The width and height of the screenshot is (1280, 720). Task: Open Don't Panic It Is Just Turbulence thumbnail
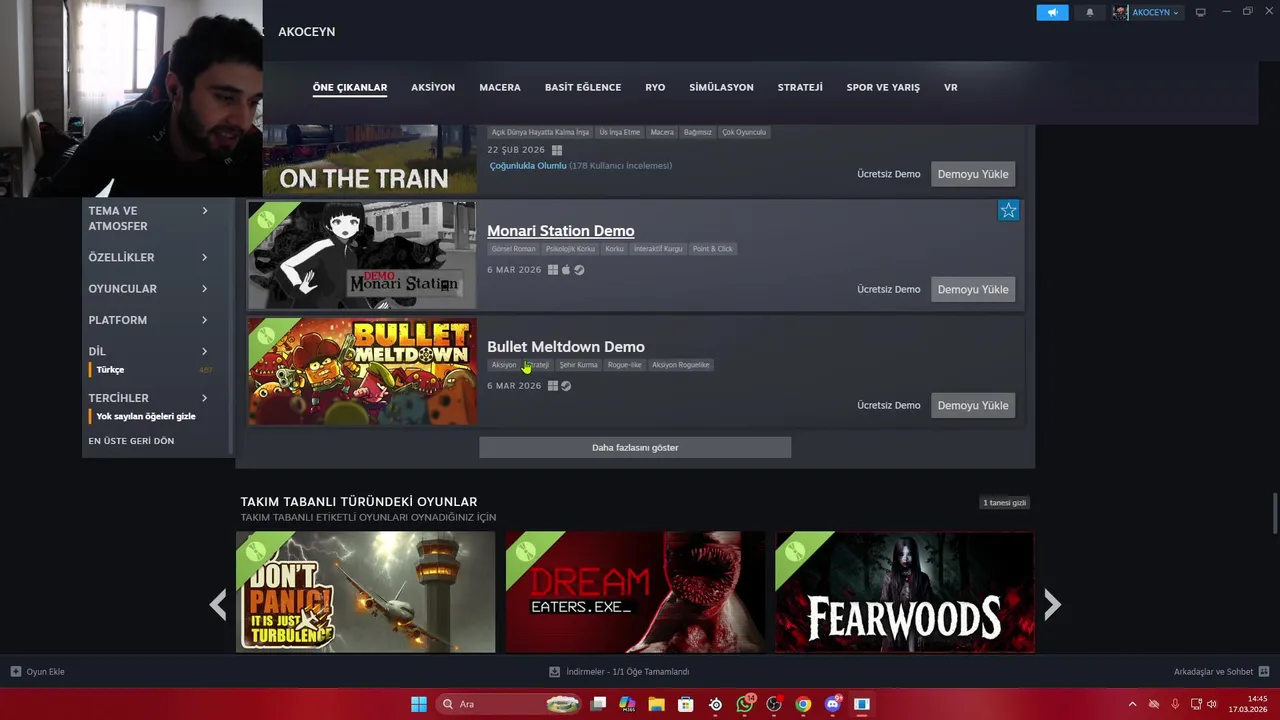pos(365,592)
